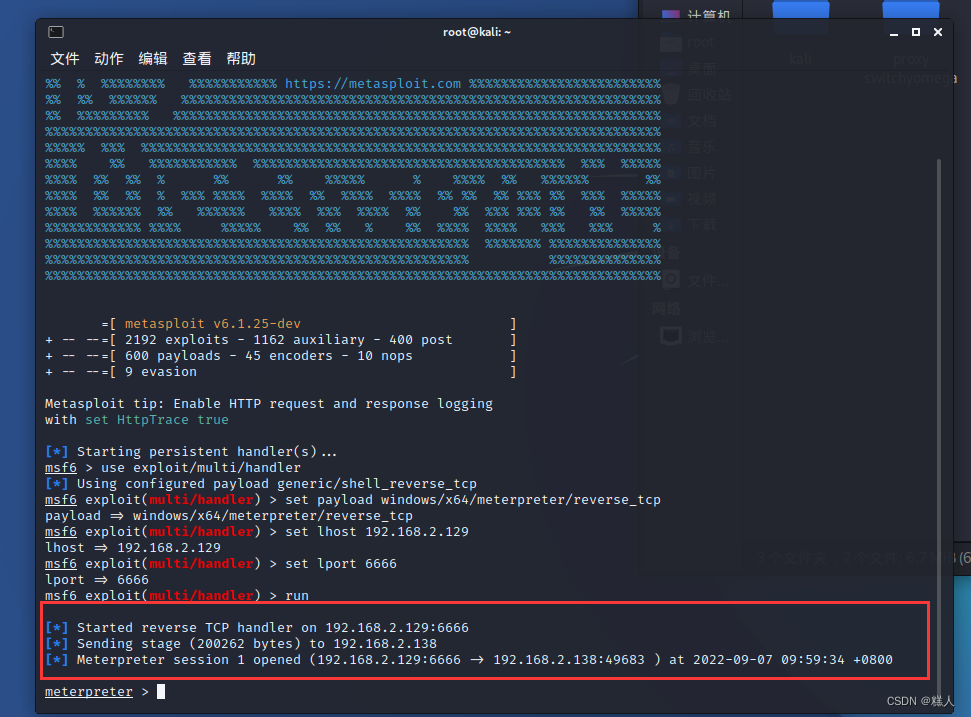The width and height of the screenshot is (971, 717).
Task: Click 'Sending stage (200262 bytes)' line
Action: coord(241,644)
